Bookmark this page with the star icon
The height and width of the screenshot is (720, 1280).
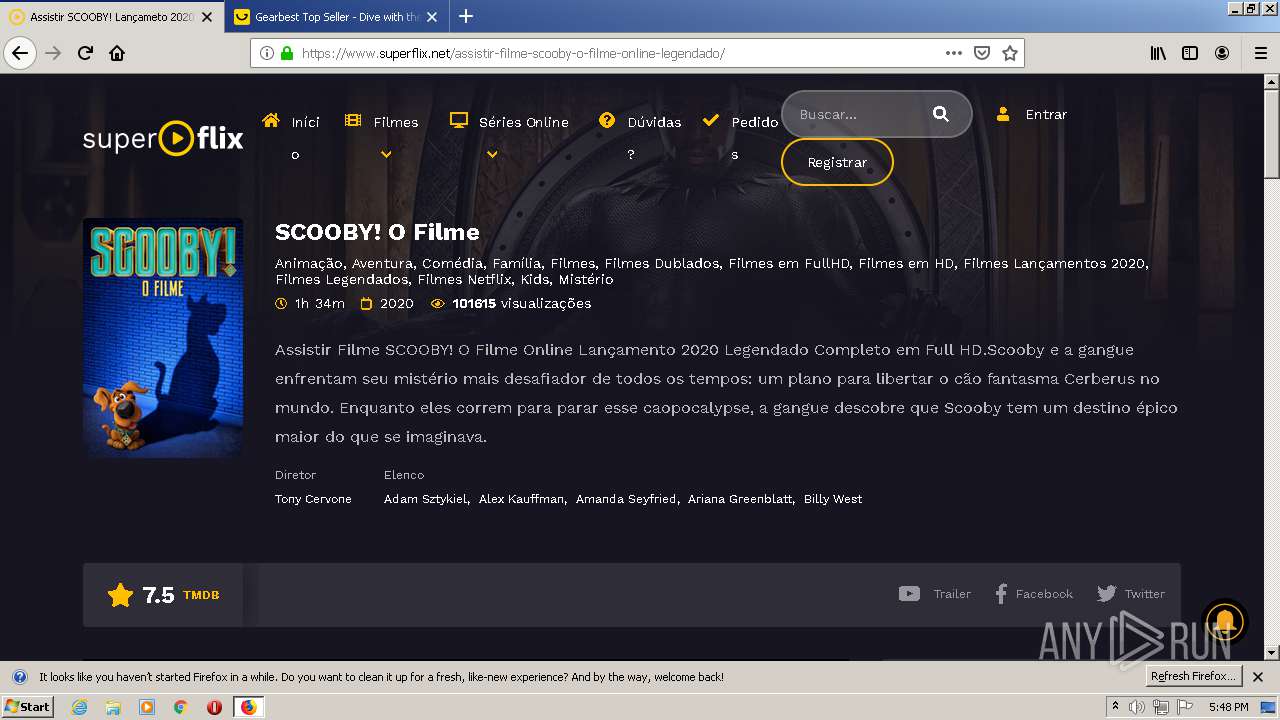(1010, 53)
